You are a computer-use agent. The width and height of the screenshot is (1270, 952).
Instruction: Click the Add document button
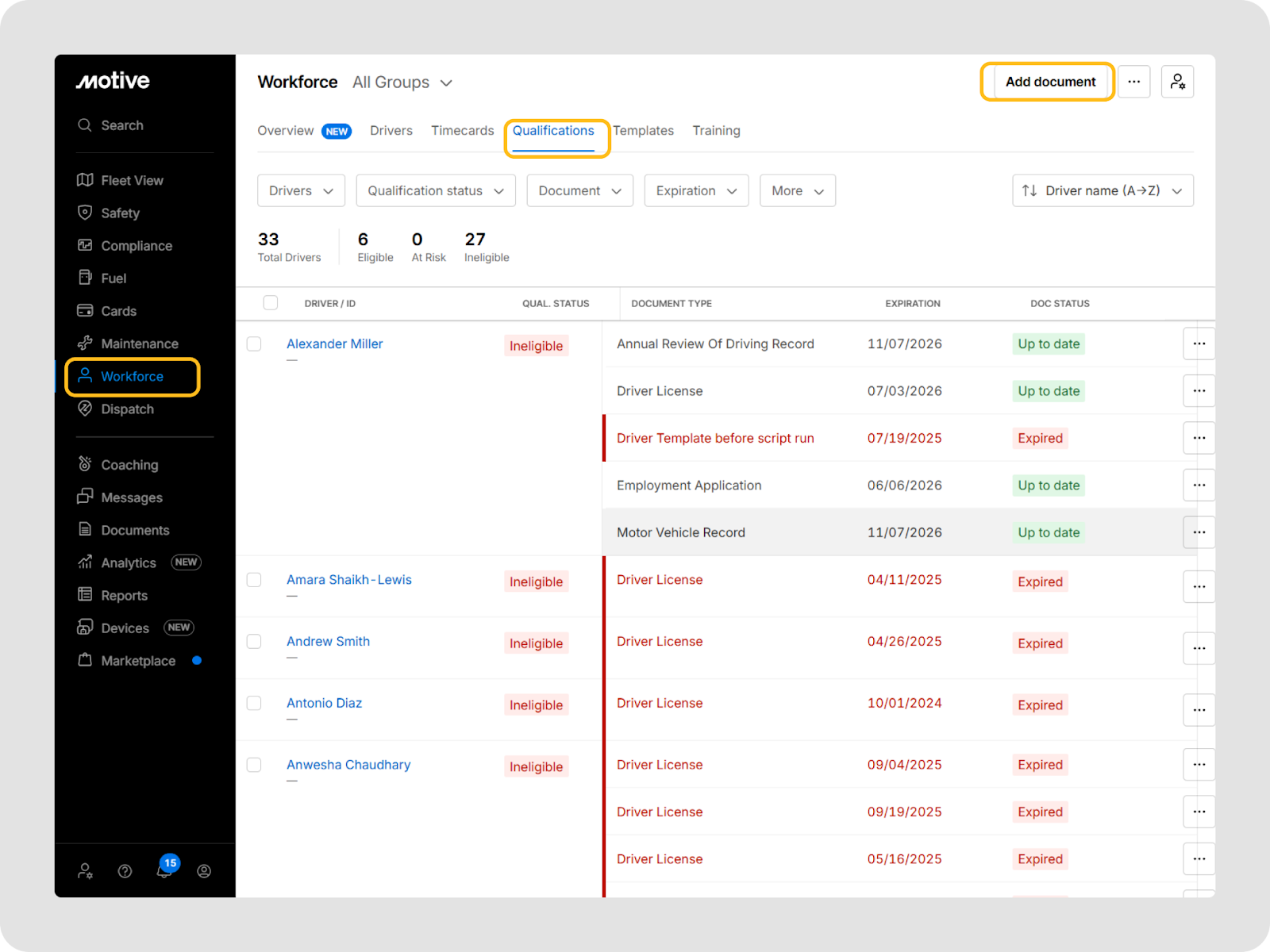click(1050, 82)
